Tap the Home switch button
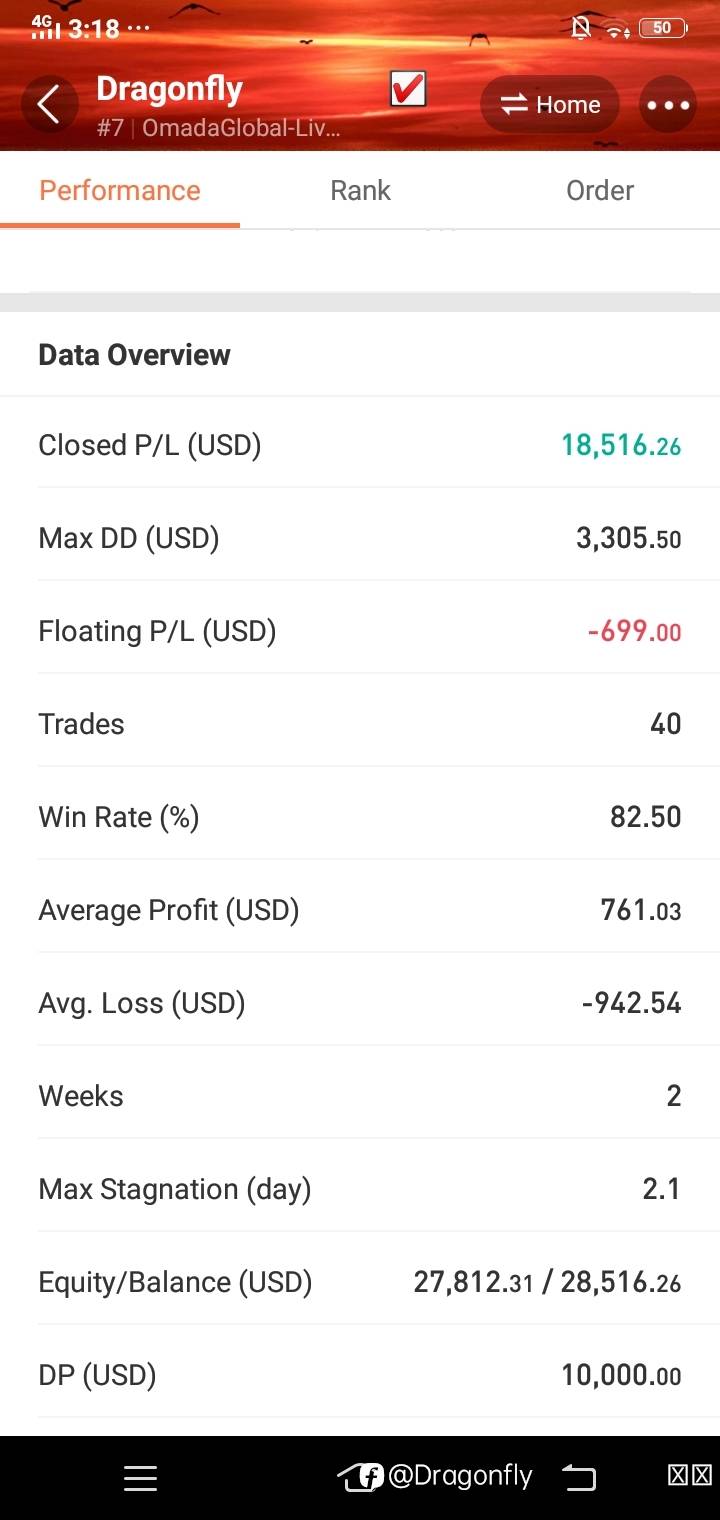 coord(550,105)
